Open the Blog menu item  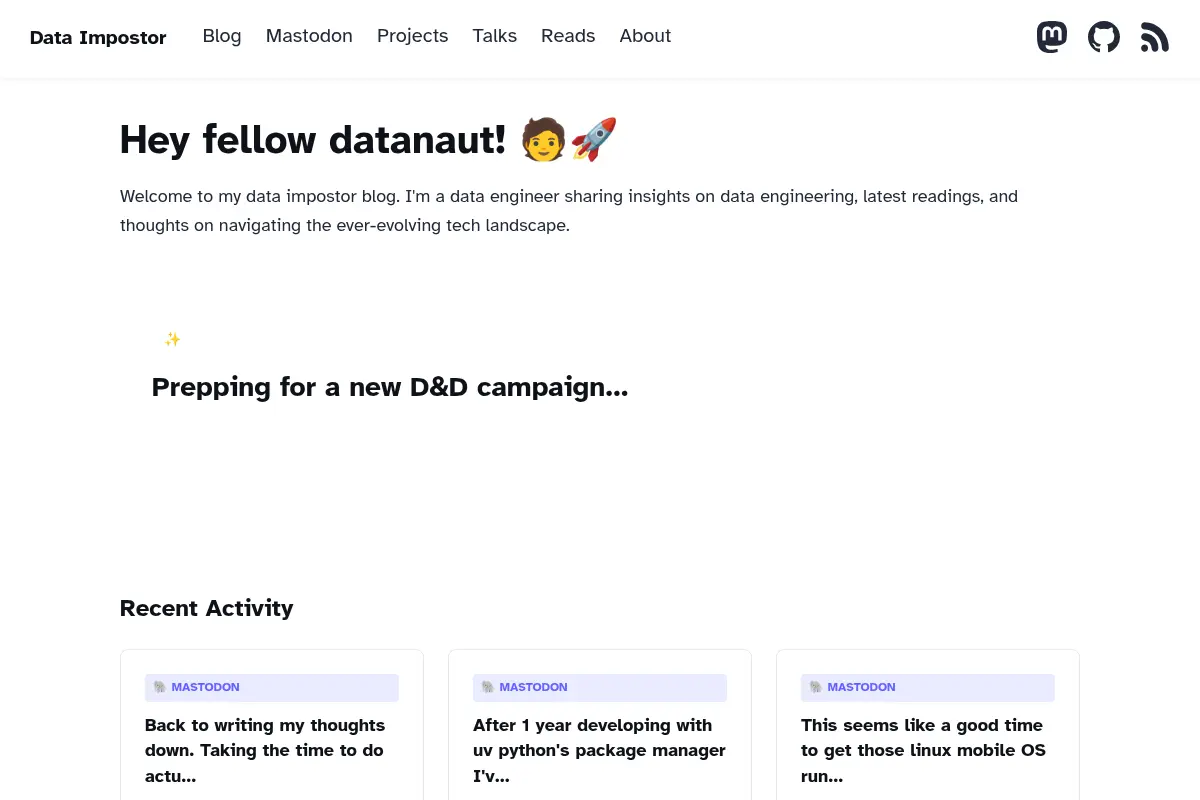click(x=222, y=36)
